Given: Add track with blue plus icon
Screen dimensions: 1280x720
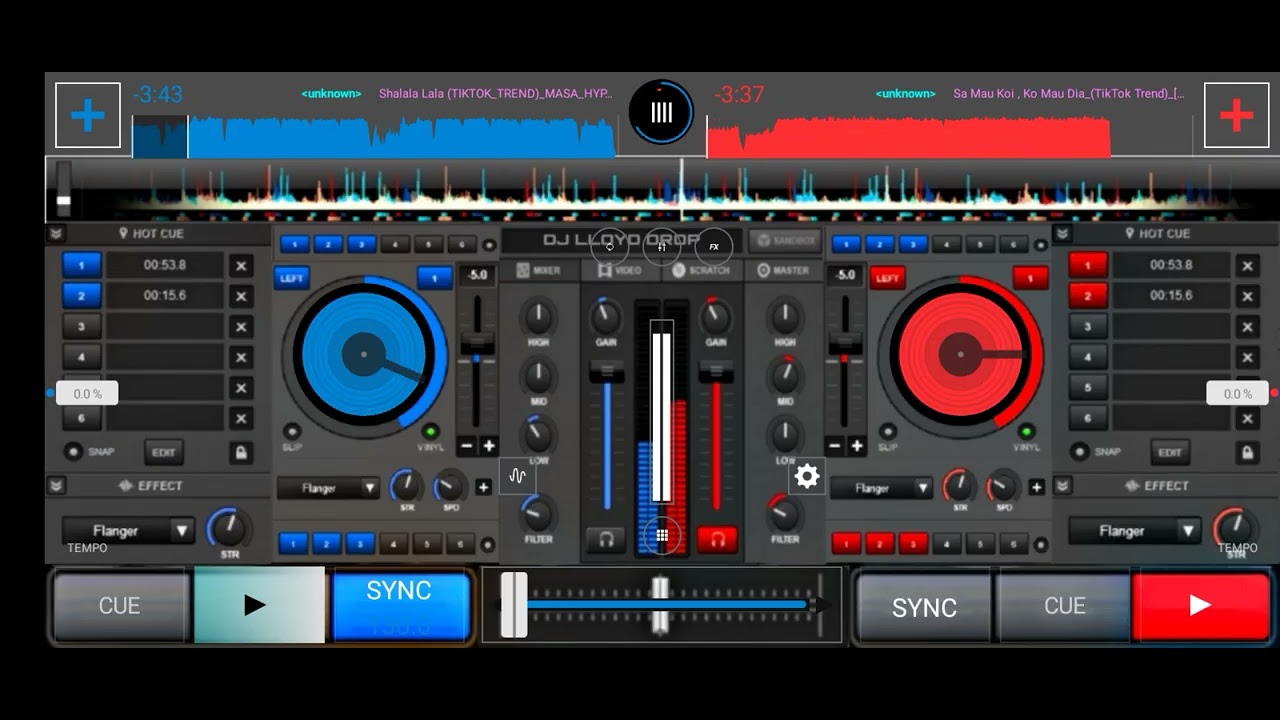Looking at the screenshot, I should [x=88, y=116].
